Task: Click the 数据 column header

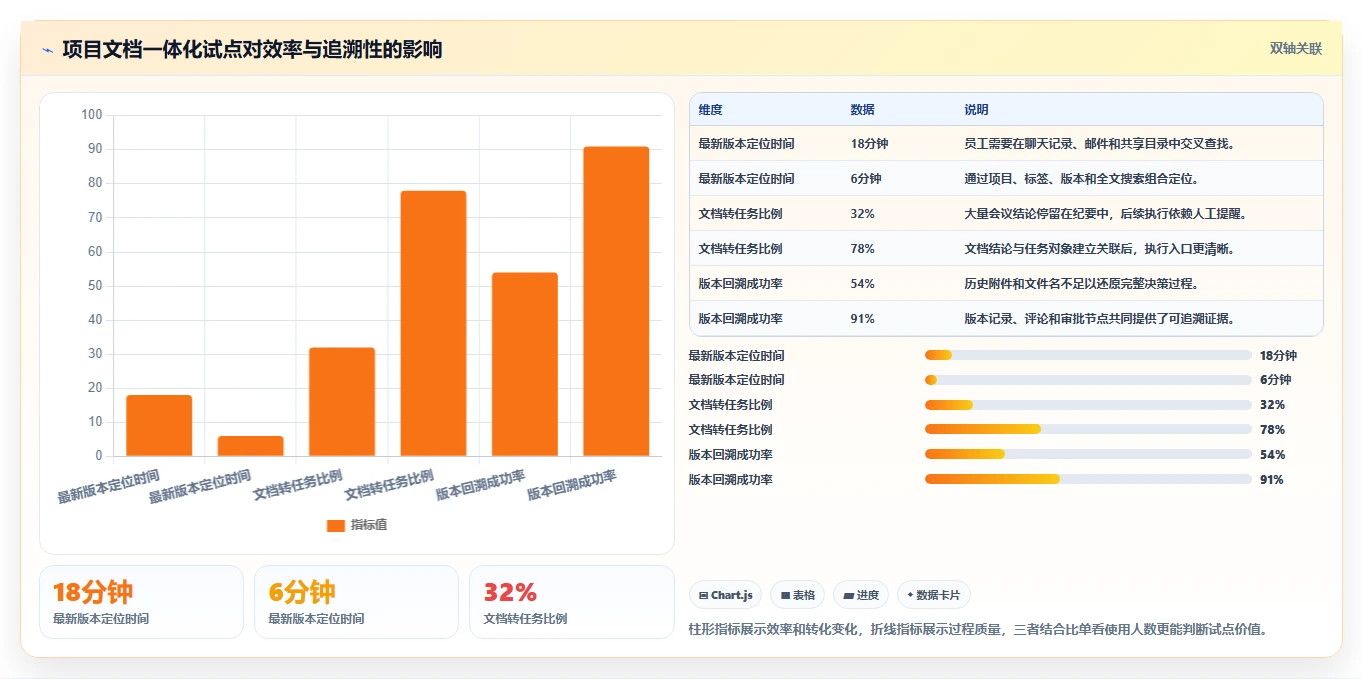Action: click(x=862, y=109)
